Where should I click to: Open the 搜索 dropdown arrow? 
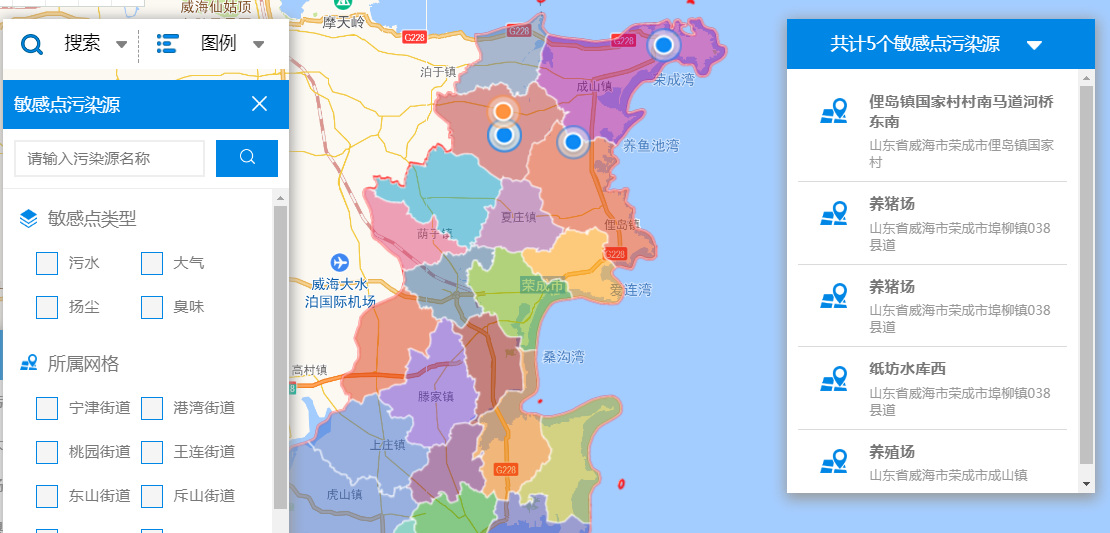click(122, 45)
